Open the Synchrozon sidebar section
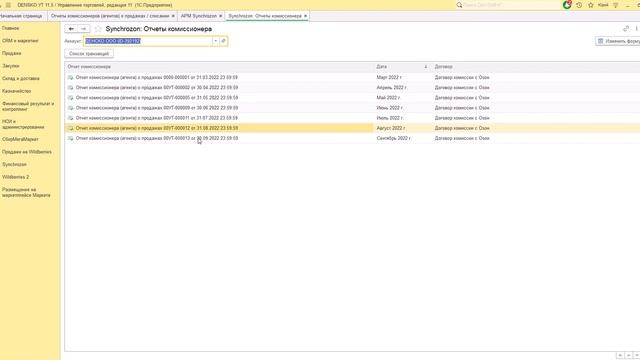This screenshot has height=360, width=640. pyautogui.click(x=14, y=164)
